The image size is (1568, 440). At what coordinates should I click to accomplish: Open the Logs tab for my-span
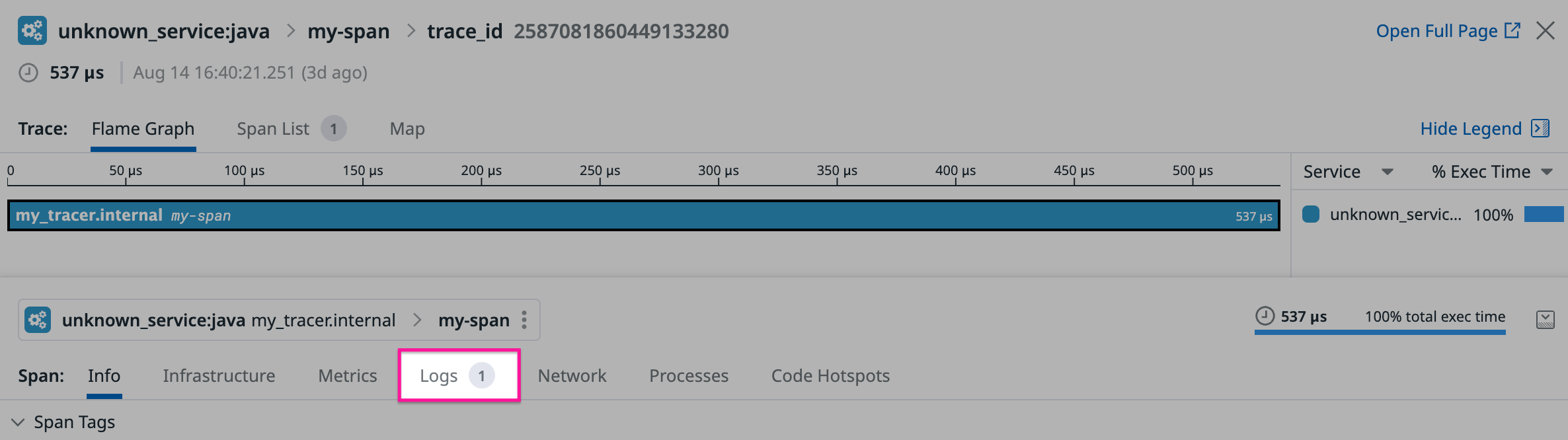click(x=440, y=375)
